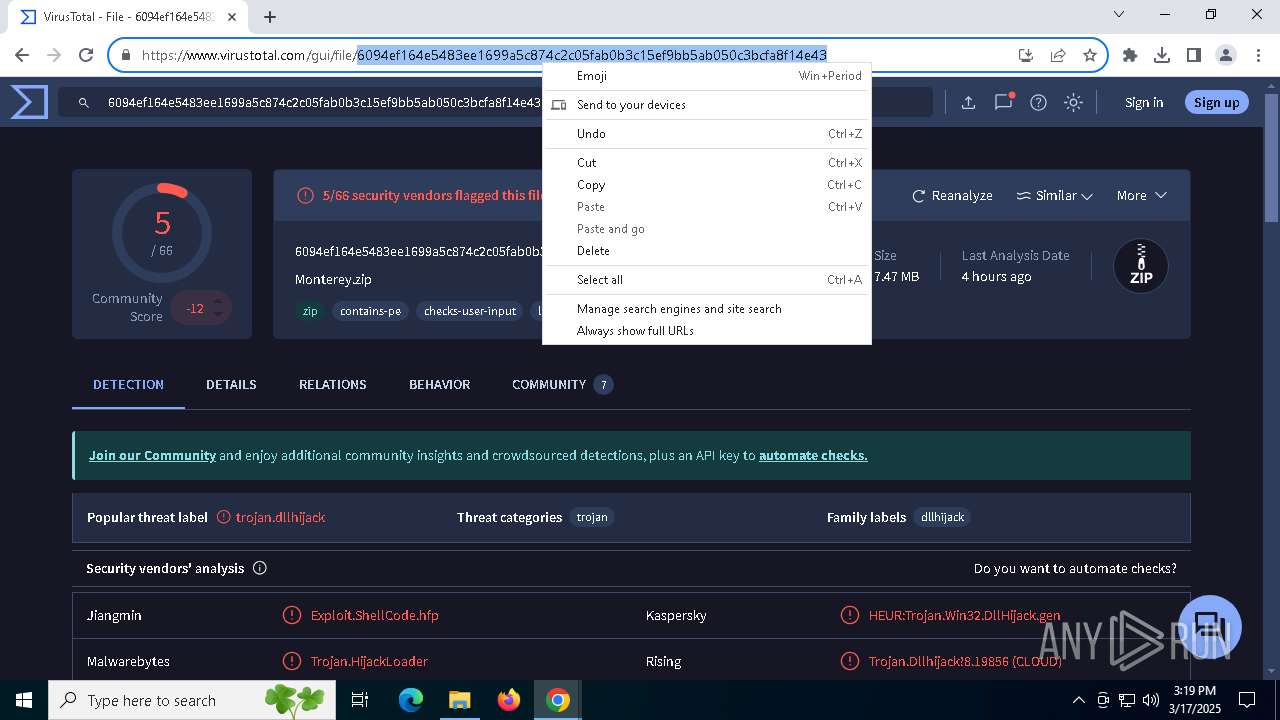Screen dimensions: 1280x720
Task: Open Chrome downloads icon
Action: pos(1162,55)
